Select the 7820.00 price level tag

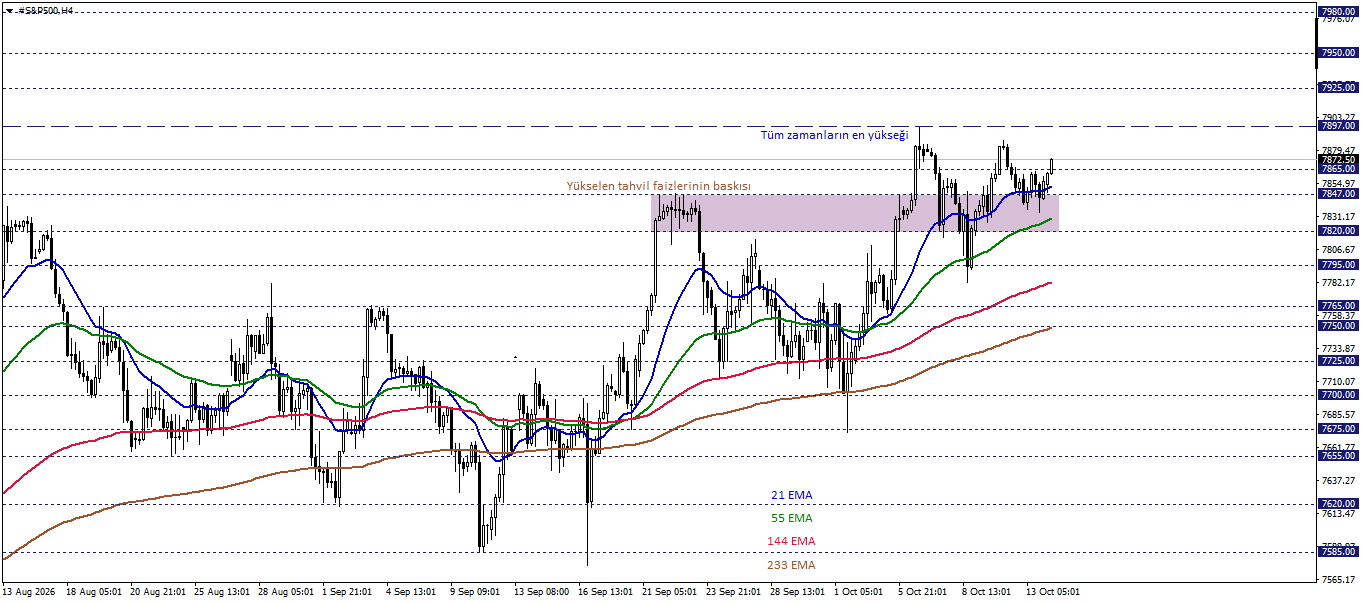(x=1338, y=231)
